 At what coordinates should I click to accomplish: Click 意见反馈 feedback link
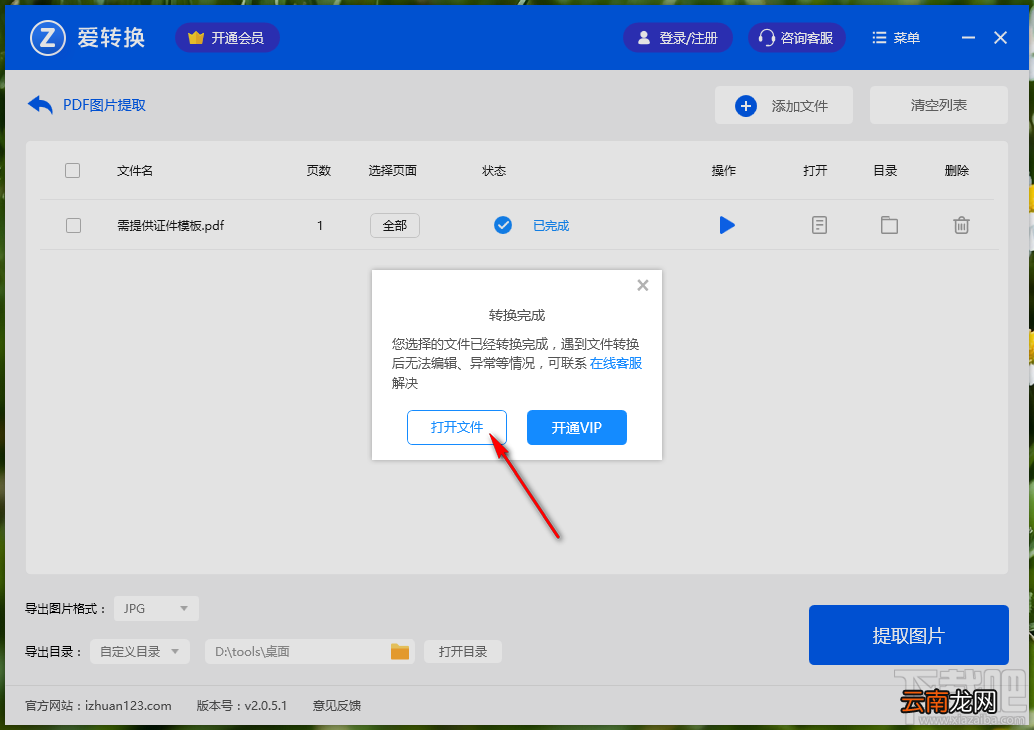point(336,706)
